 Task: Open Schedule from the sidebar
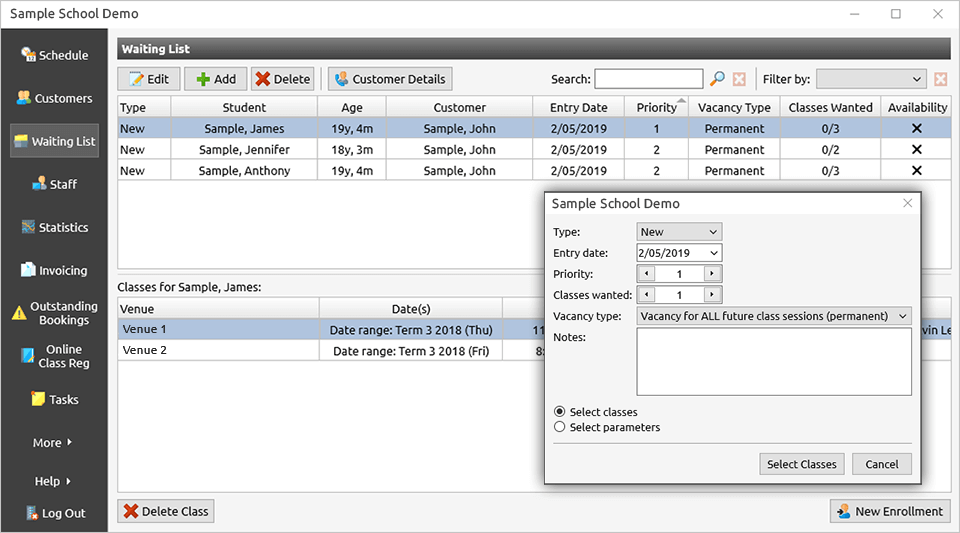click(55, 55)
